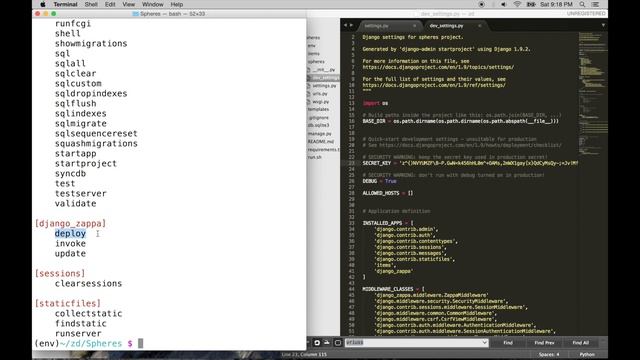Click the ALLOWED_HOSTS line in editor
The image size is (640, 360).
coord(387,193)
